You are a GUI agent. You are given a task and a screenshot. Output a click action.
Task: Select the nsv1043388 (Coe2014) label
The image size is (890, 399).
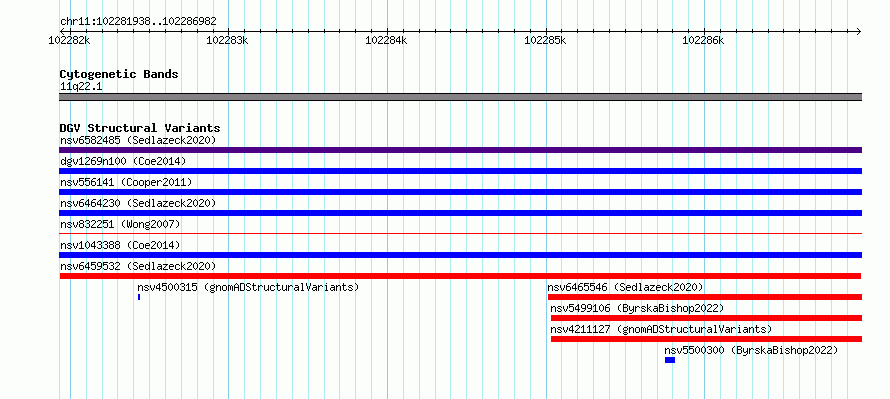(x=120, y=245)
